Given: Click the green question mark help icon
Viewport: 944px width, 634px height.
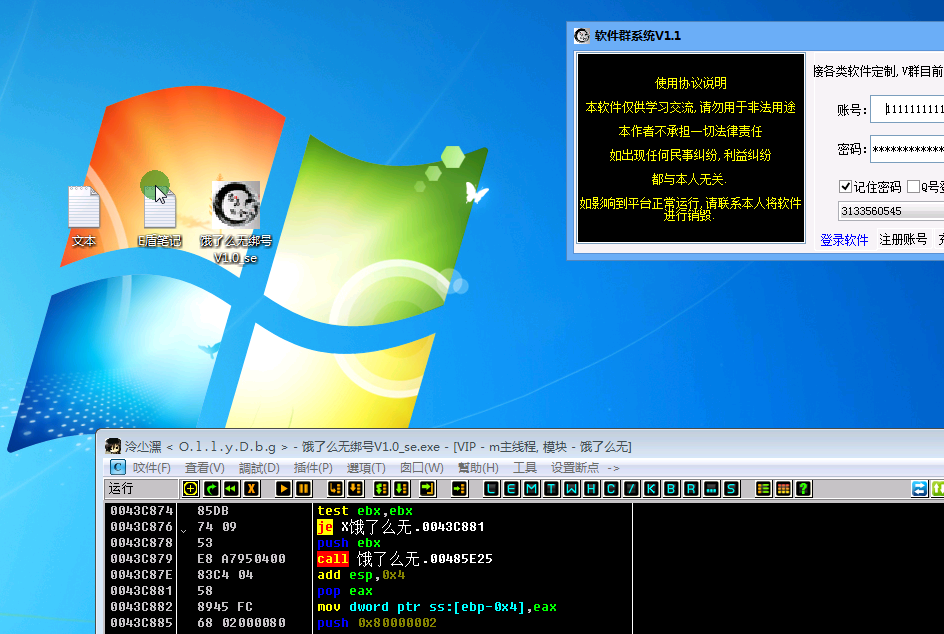Looking at the screenshot, I should 803,489.
